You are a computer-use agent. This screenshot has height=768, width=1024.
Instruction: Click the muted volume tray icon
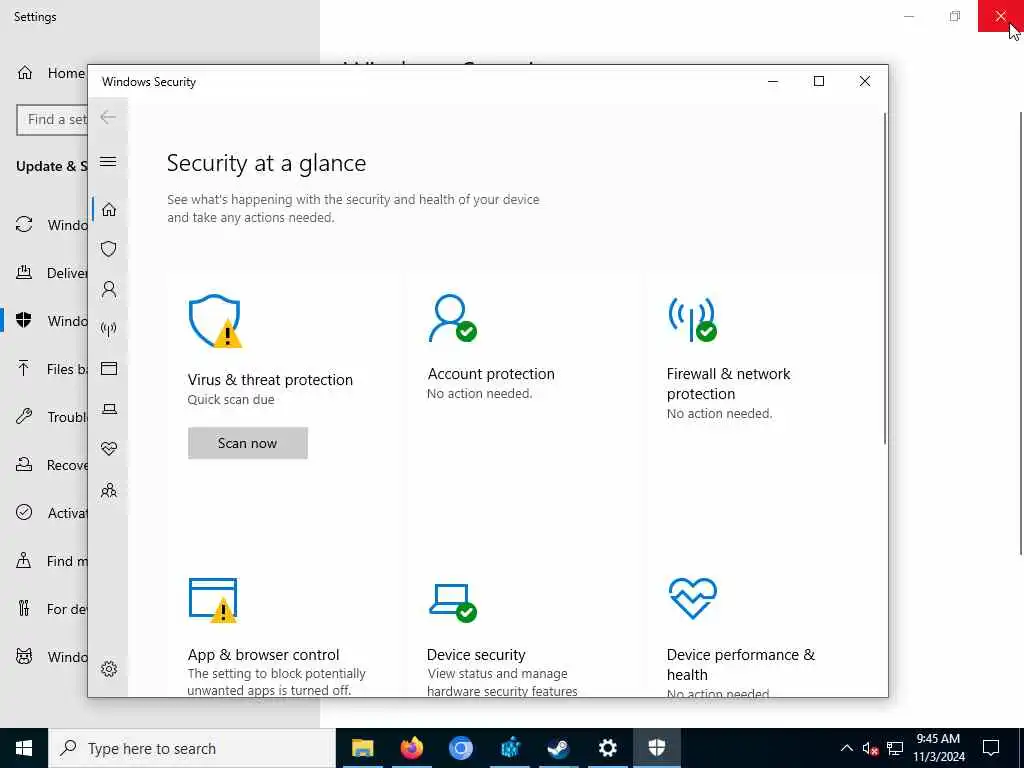tap(870, 748)
